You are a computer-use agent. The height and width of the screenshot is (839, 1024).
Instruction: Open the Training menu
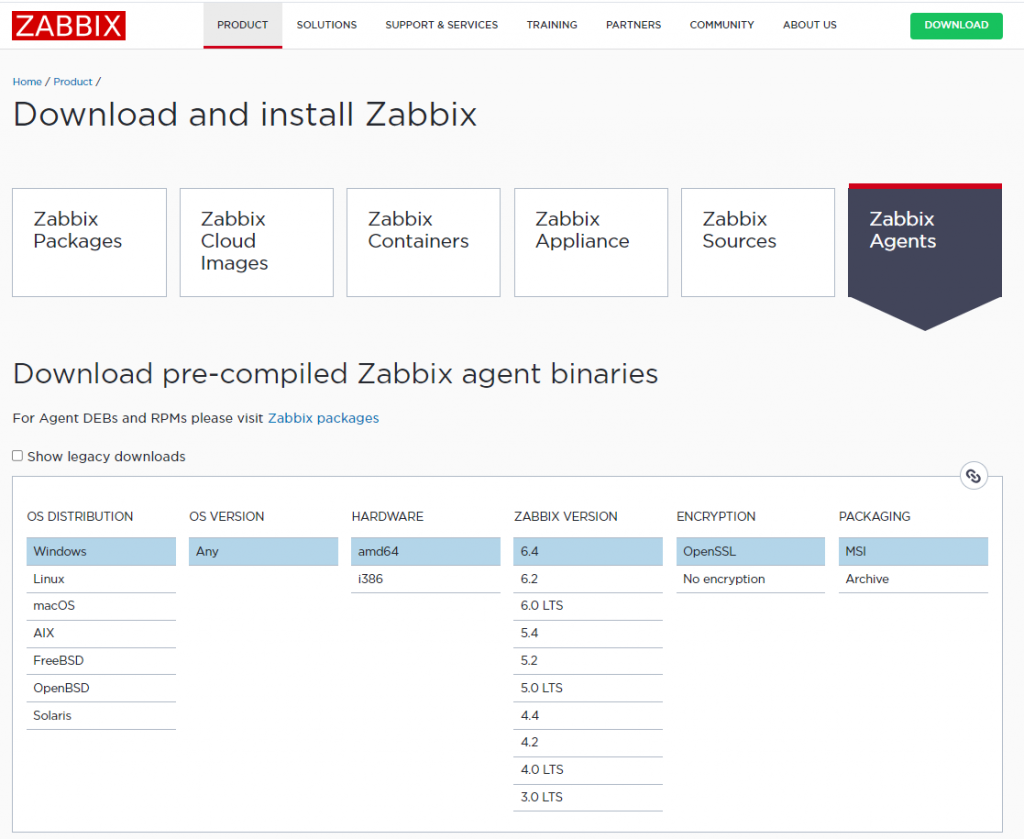point(552,25)
